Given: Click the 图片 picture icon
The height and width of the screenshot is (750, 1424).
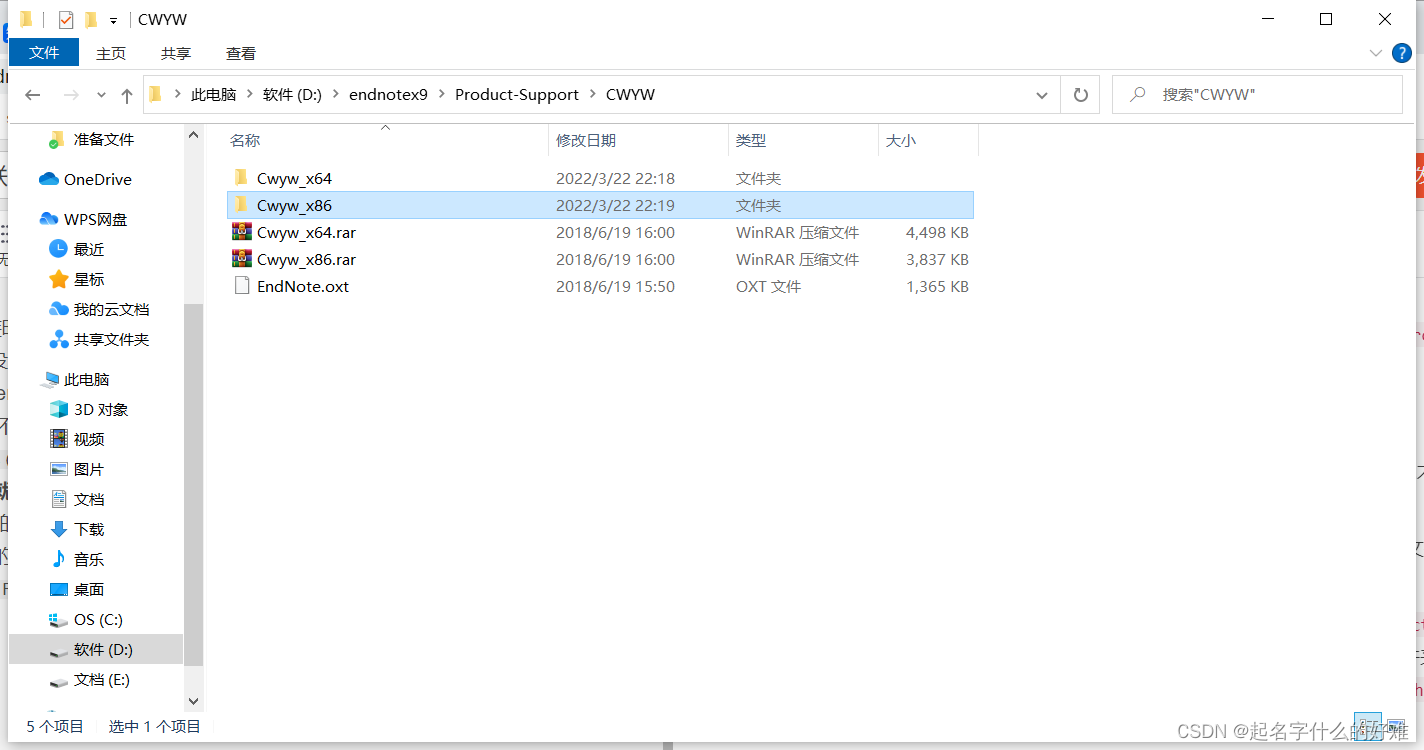Looking at the screenshot, I should (x=59, y=469).
